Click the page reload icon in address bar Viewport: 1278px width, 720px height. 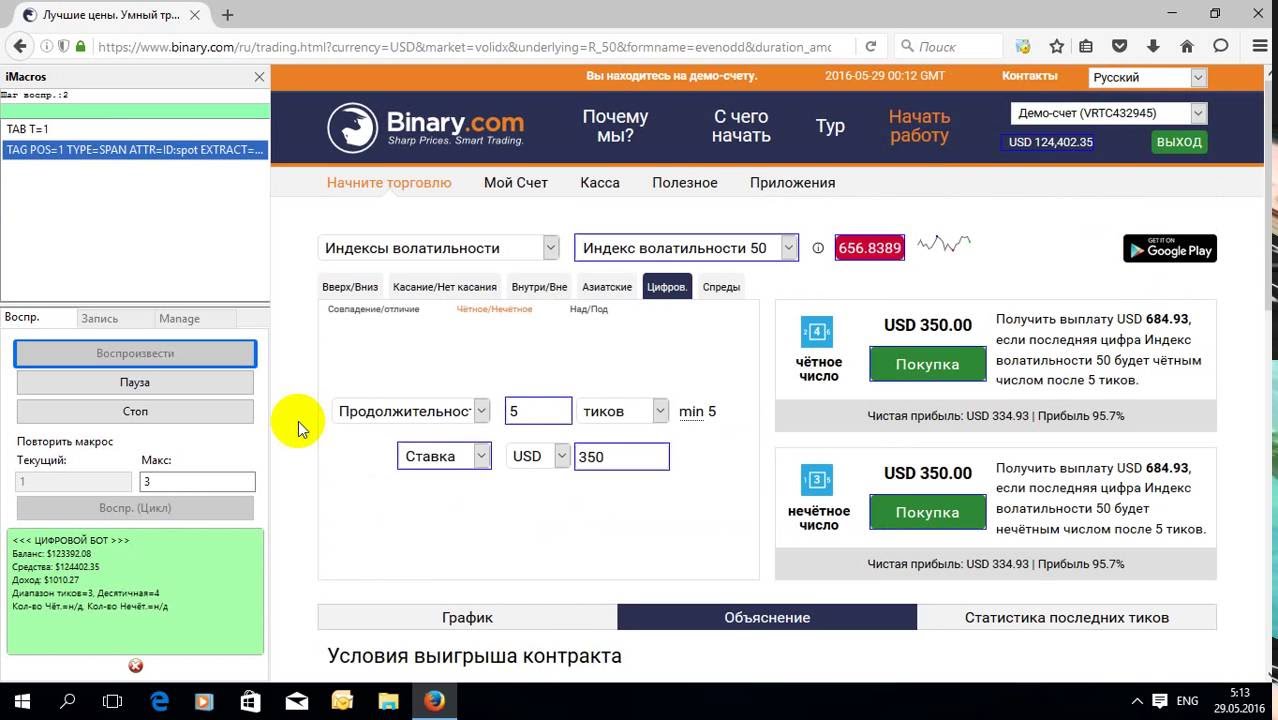[x=871, y=46]
